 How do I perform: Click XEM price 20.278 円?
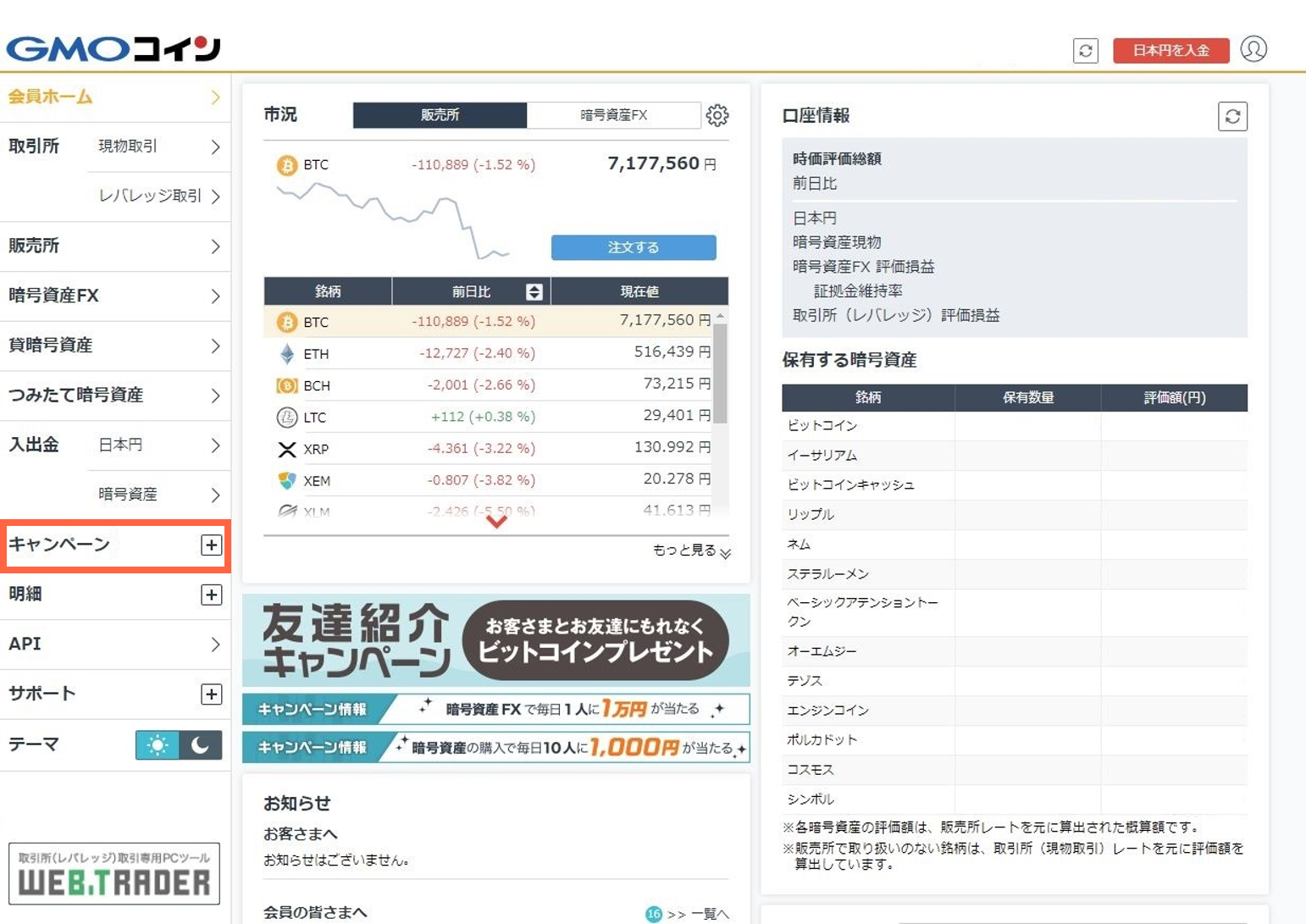[677, 479]
